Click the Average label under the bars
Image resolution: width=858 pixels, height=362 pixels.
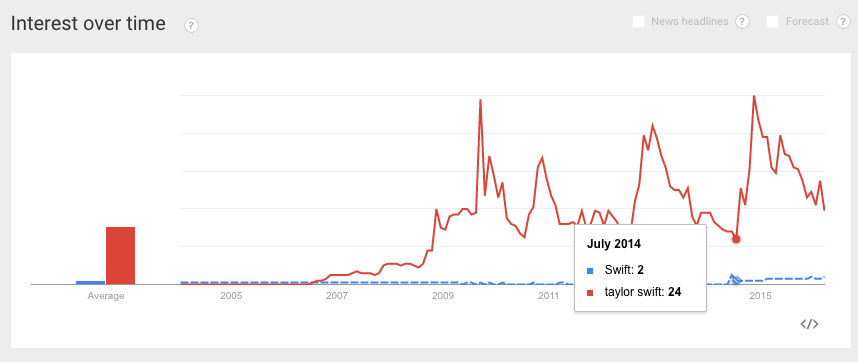(x=106, y=296)
